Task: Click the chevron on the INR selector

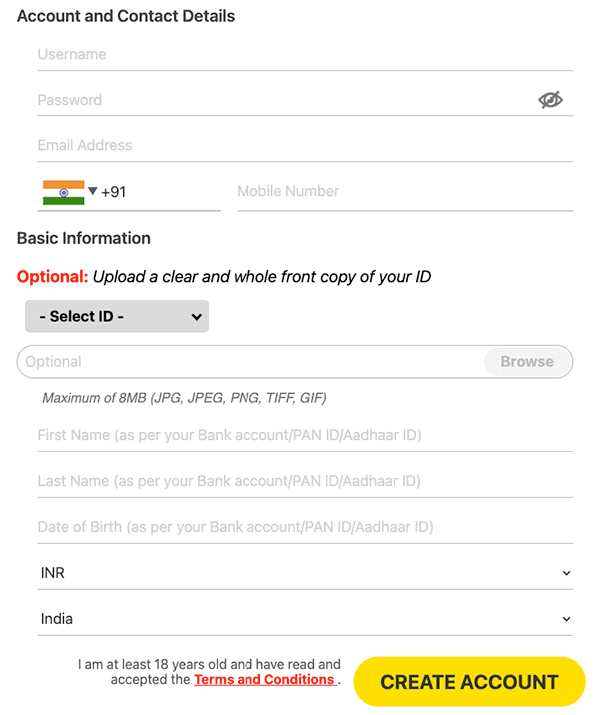Action: pos(566,574)
